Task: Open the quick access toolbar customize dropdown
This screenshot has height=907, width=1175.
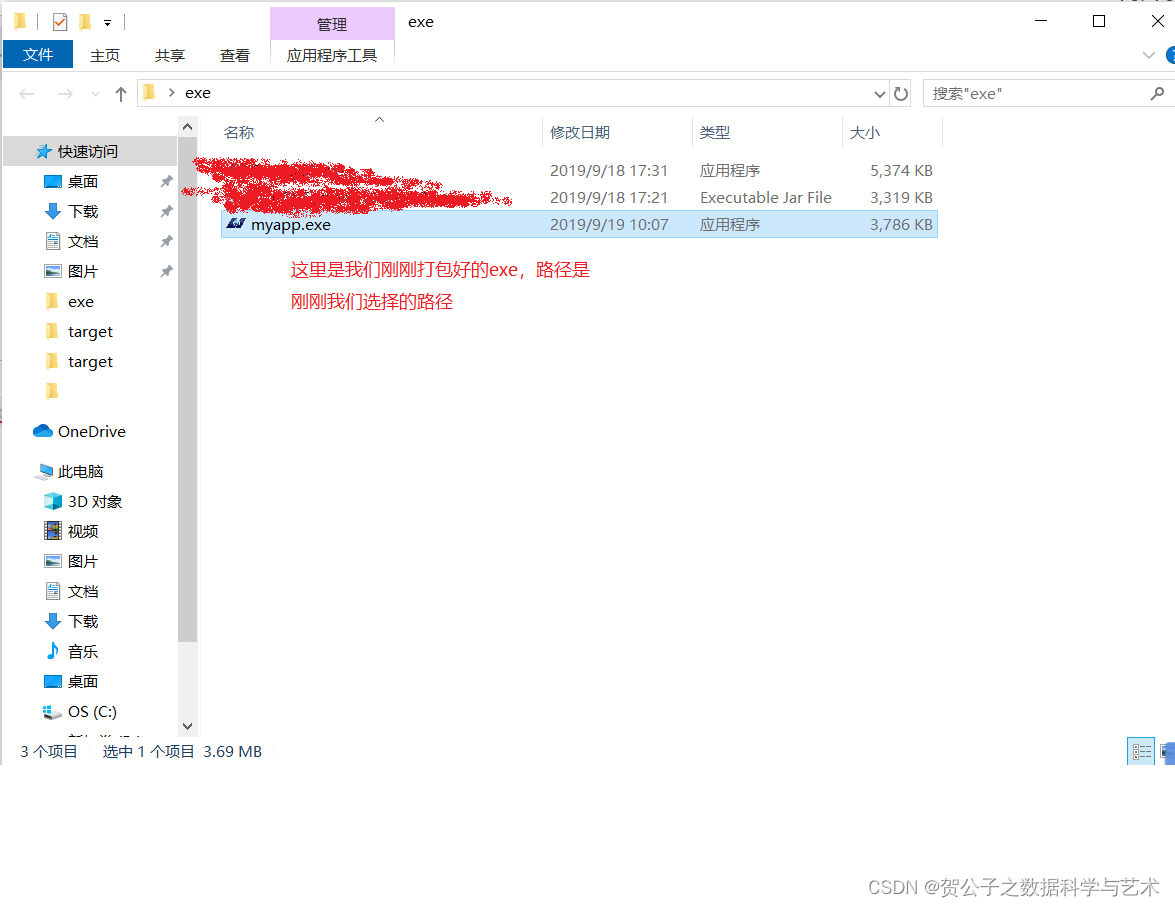Action: tap(108, 23)
